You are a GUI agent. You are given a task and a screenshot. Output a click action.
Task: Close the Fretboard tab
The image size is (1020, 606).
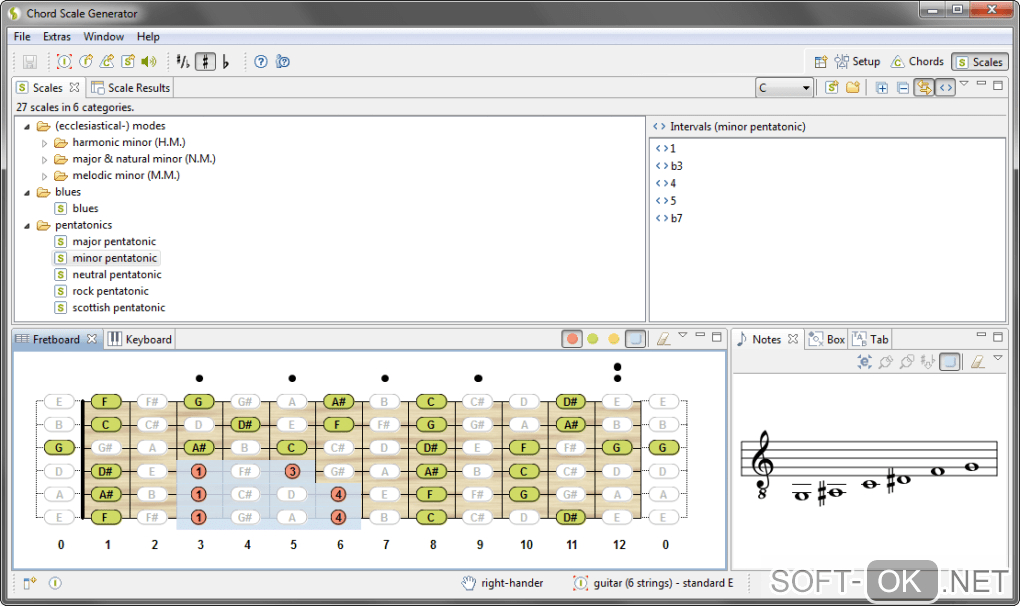(92, 339)
